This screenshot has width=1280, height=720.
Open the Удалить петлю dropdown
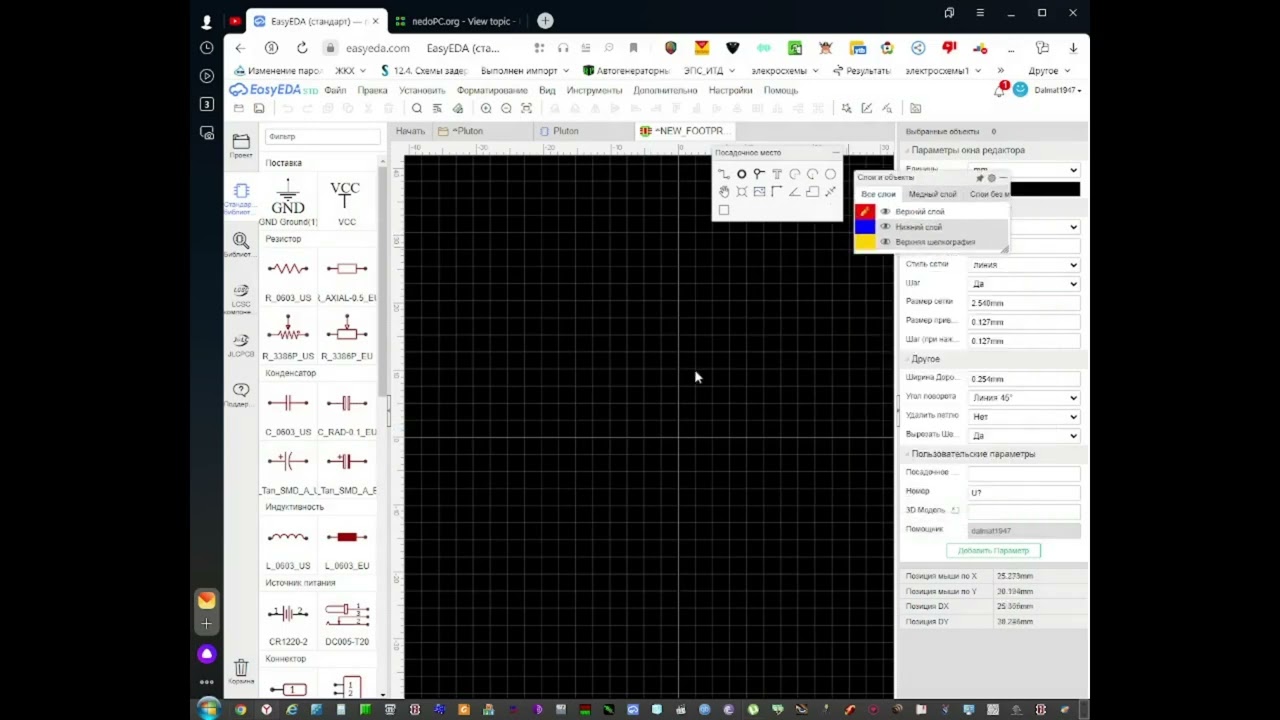tap(1025, 417)
